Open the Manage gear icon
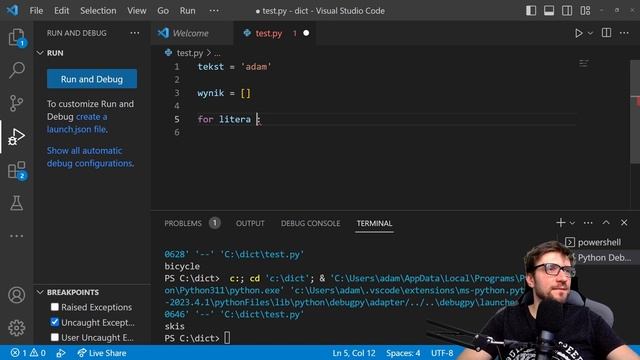Viewport: 640px width, 360px height. (16, 328)
